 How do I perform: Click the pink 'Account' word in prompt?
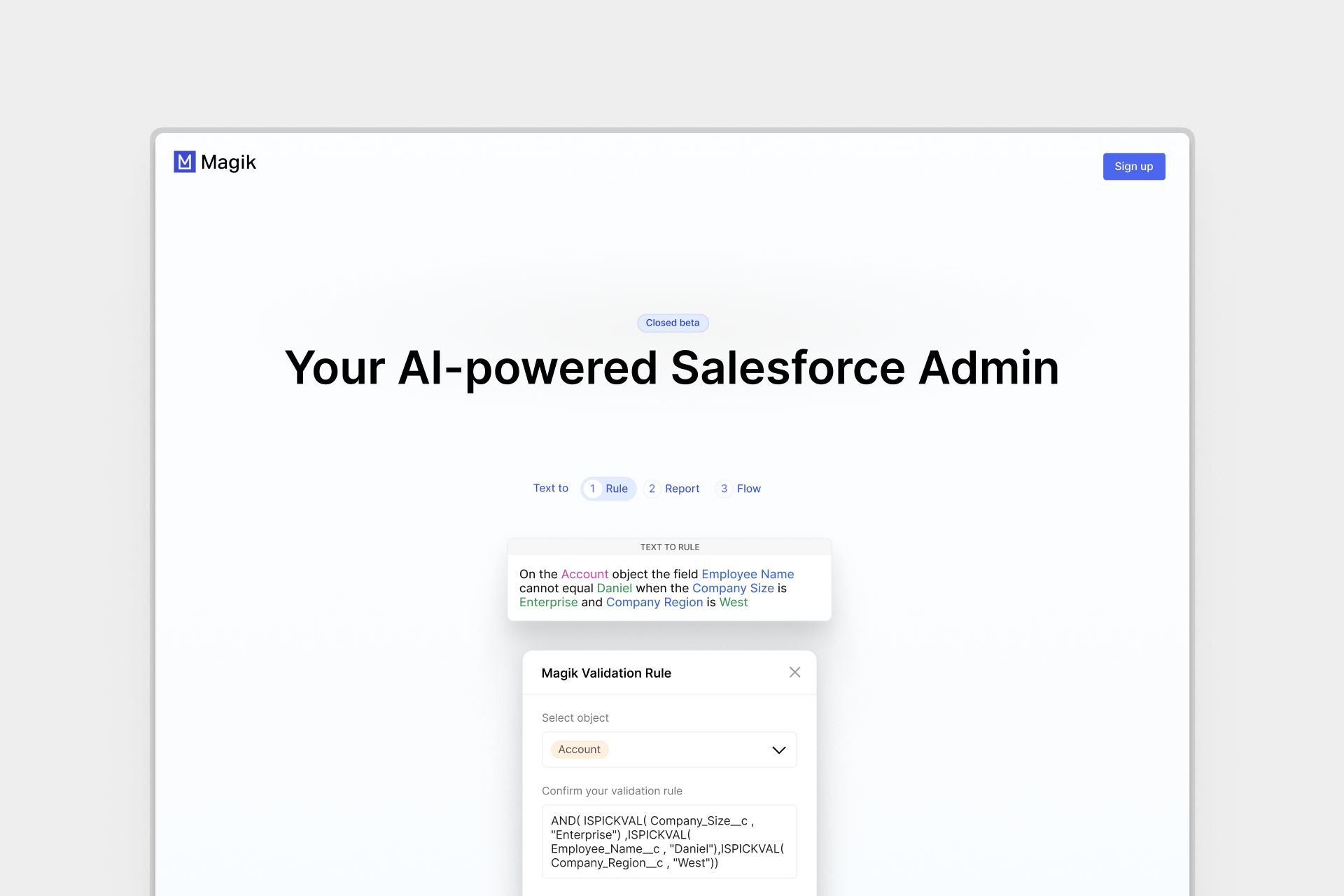pos(584,574)
